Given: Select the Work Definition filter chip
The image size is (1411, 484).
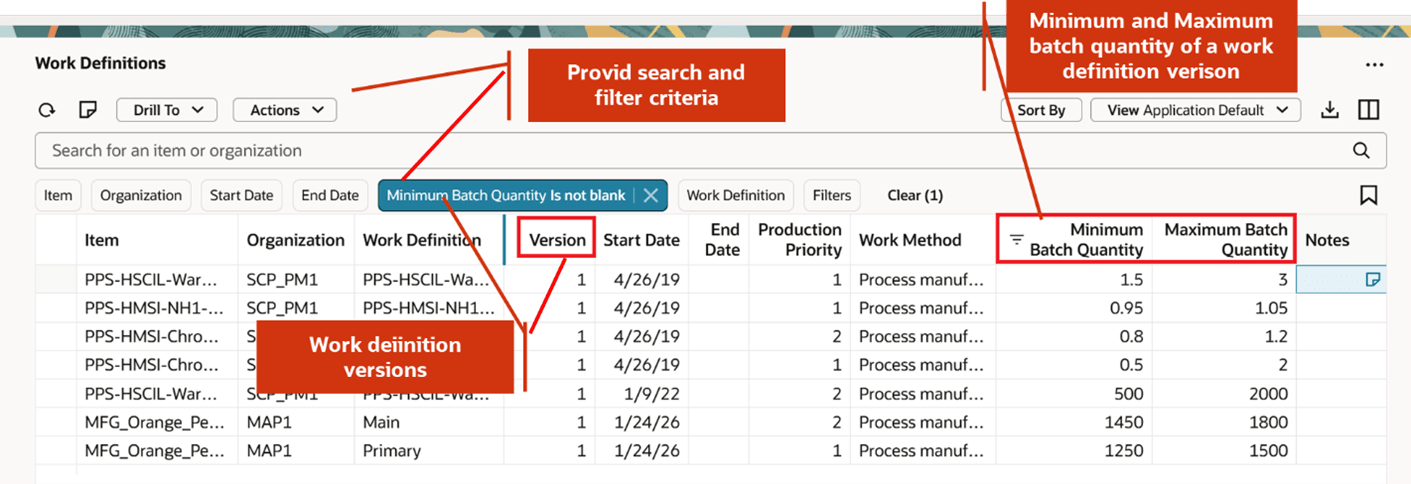Looking at the screenshot, I should click(x=736, y=196).
